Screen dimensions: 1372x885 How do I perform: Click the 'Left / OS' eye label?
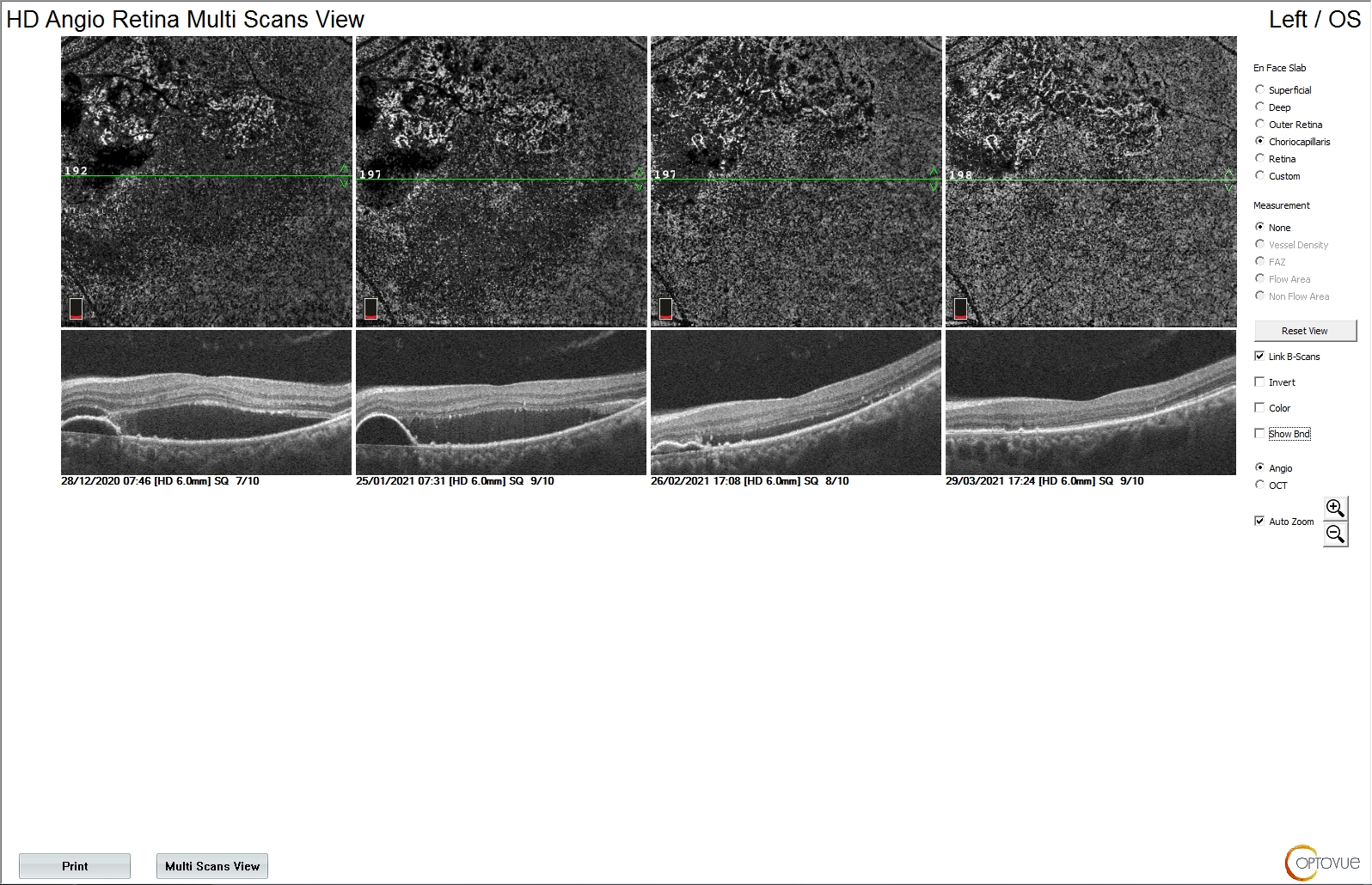click(1314, 19)
